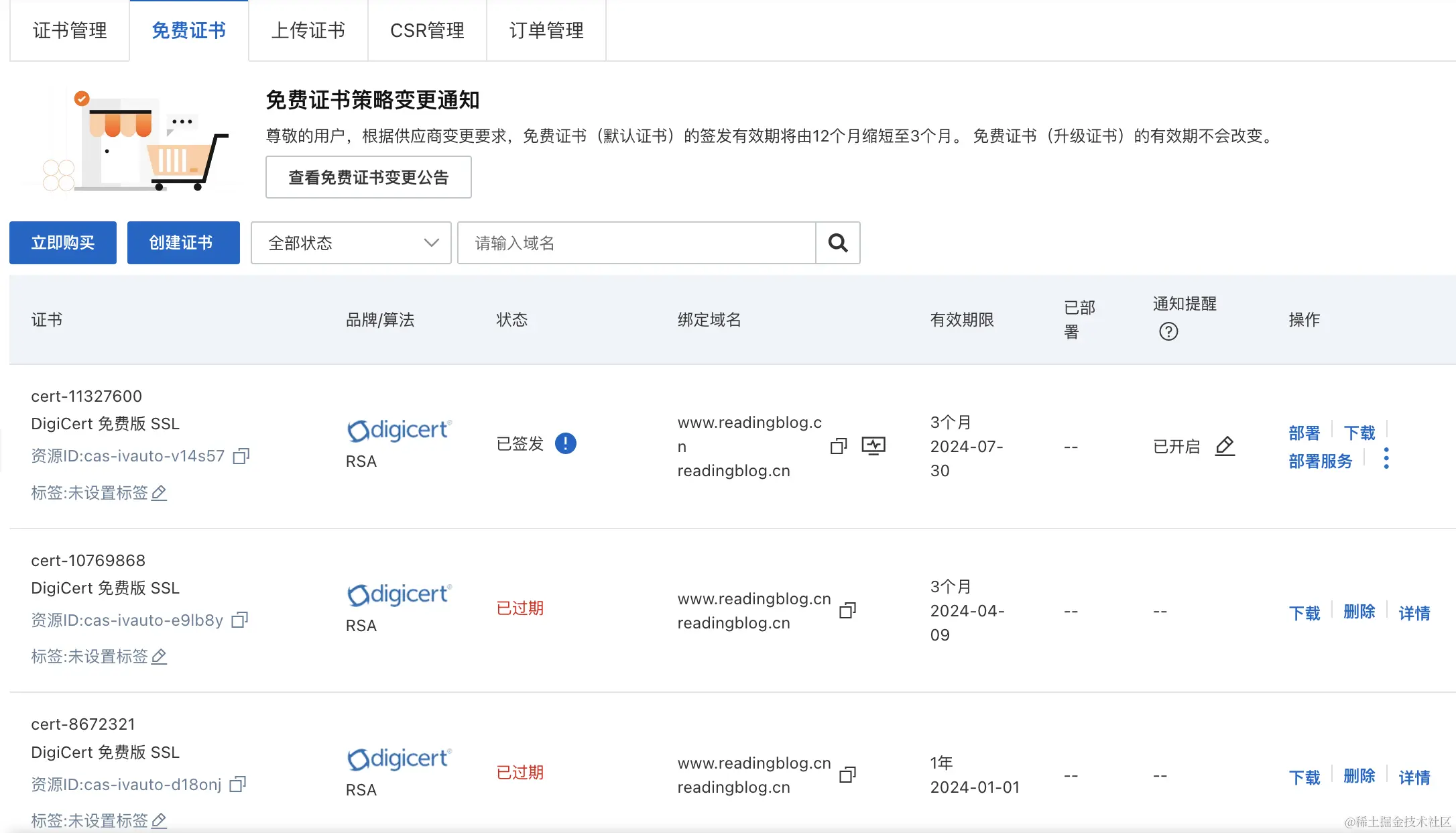This screenshot has height=833, width=1456.
Task: Click the blue info icon beside 已签发
Action: click(x=566, y=443)
